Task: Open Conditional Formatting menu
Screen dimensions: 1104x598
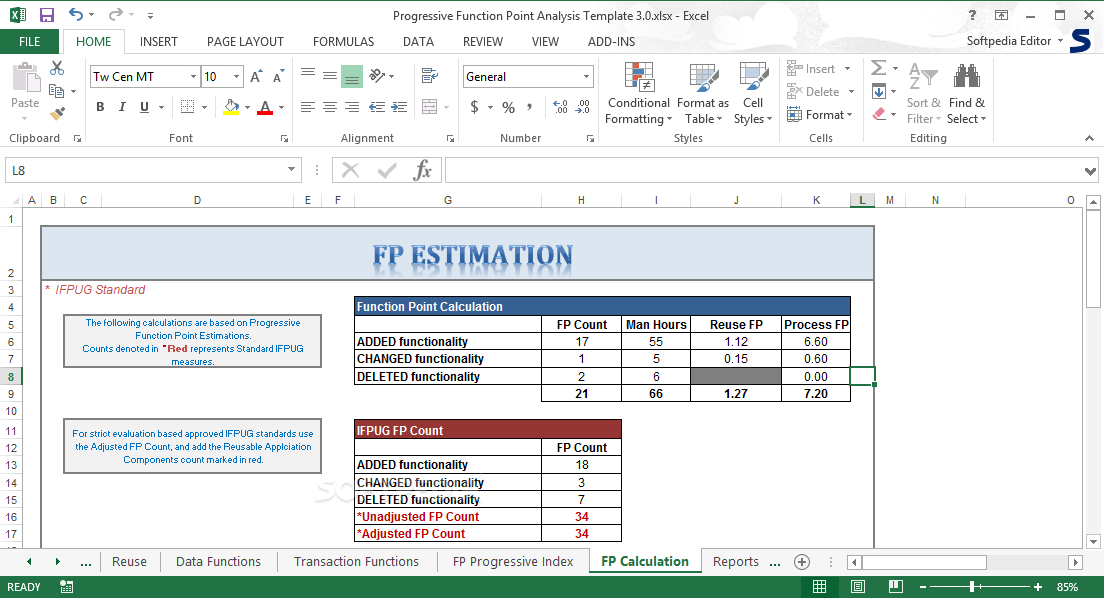Action: pos(639,94)
